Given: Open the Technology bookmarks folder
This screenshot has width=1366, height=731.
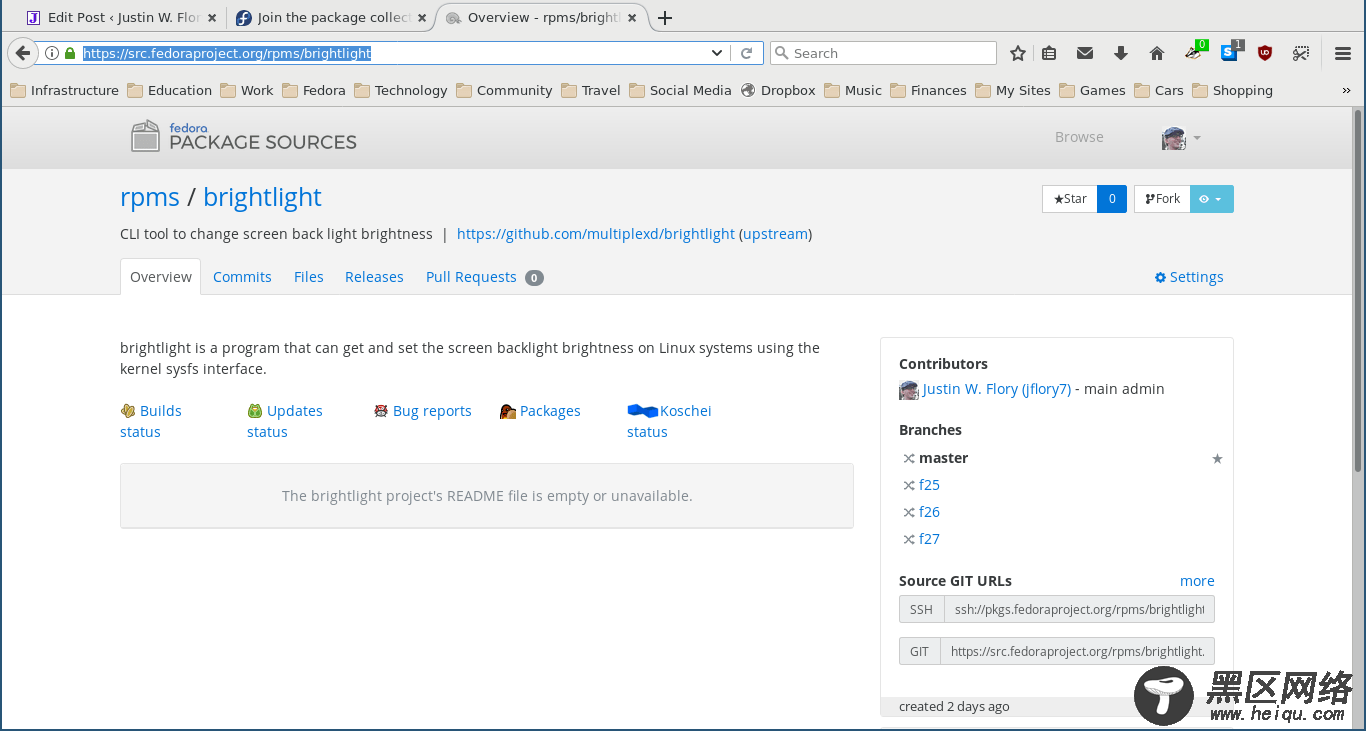Looking at the screenshot, I should pyautogui.click(x=401, y=90).
